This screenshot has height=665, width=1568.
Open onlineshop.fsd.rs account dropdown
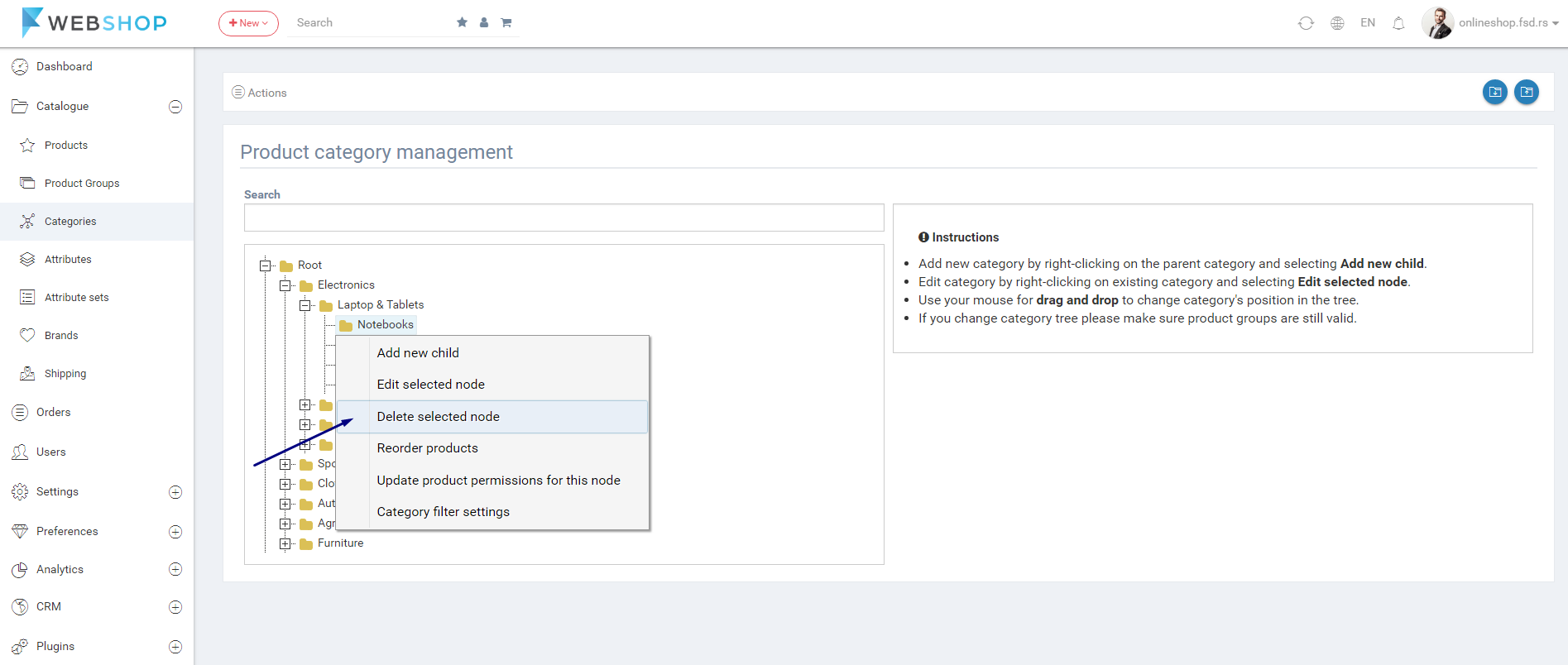(1508, 22)
